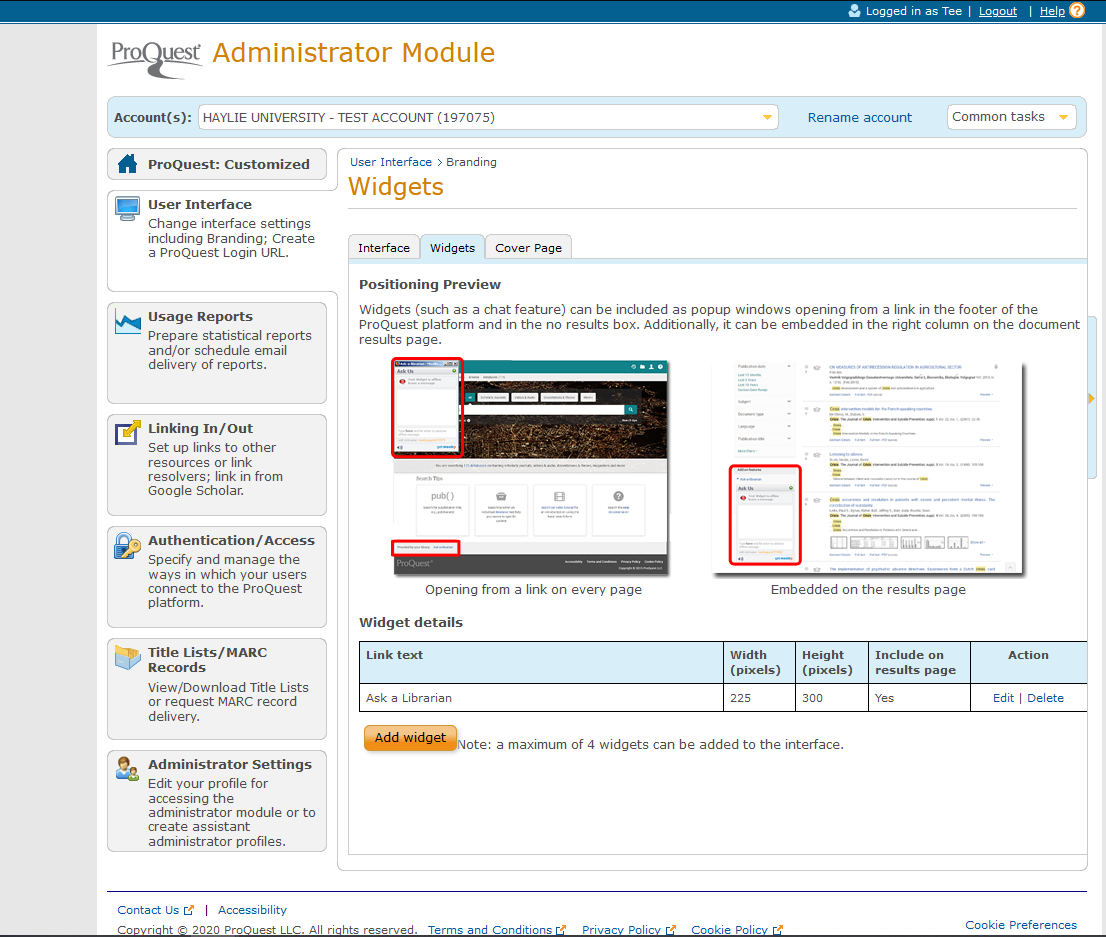
Task: Click the 'Widget details' heading
Action: pos(411,622)
